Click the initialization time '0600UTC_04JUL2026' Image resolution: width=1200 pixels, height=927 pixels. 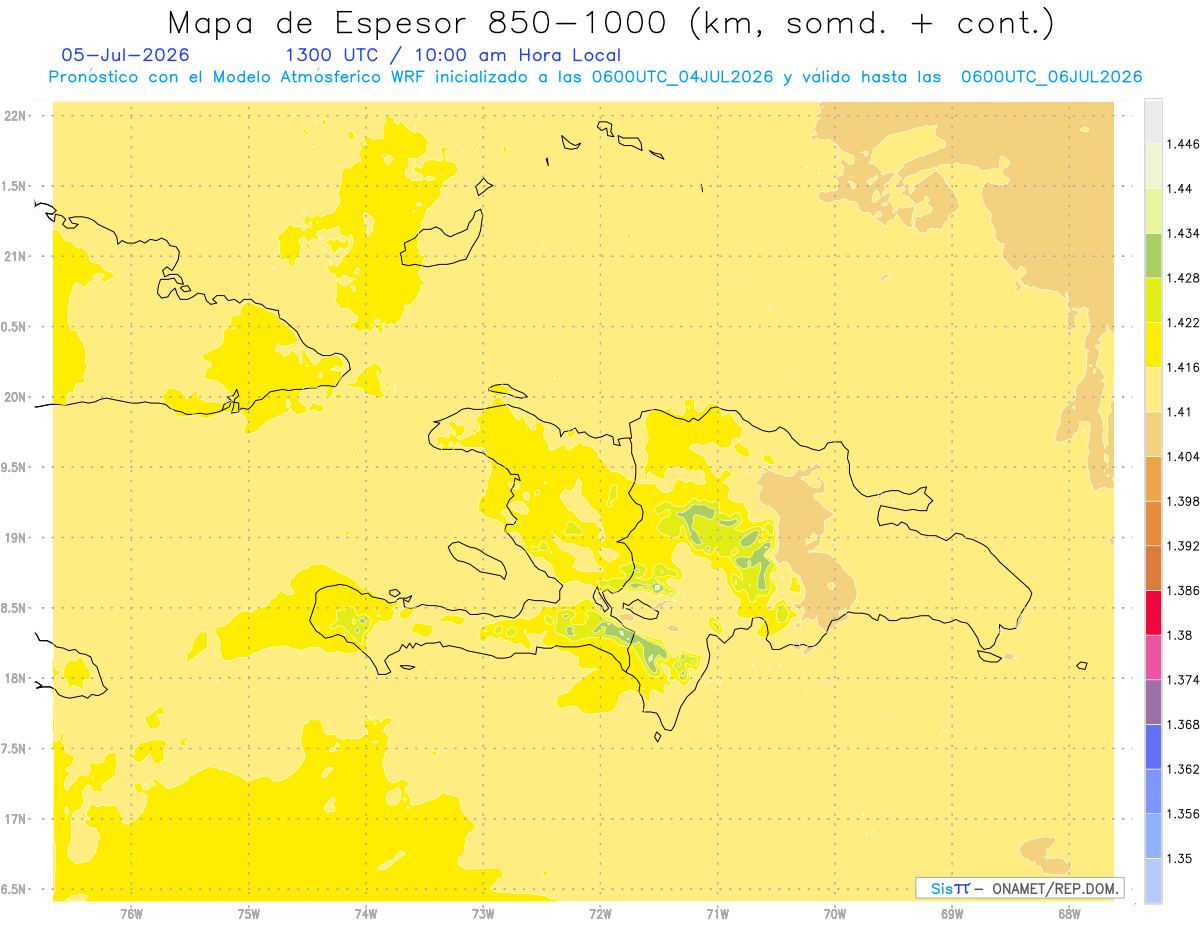[682, 77]
